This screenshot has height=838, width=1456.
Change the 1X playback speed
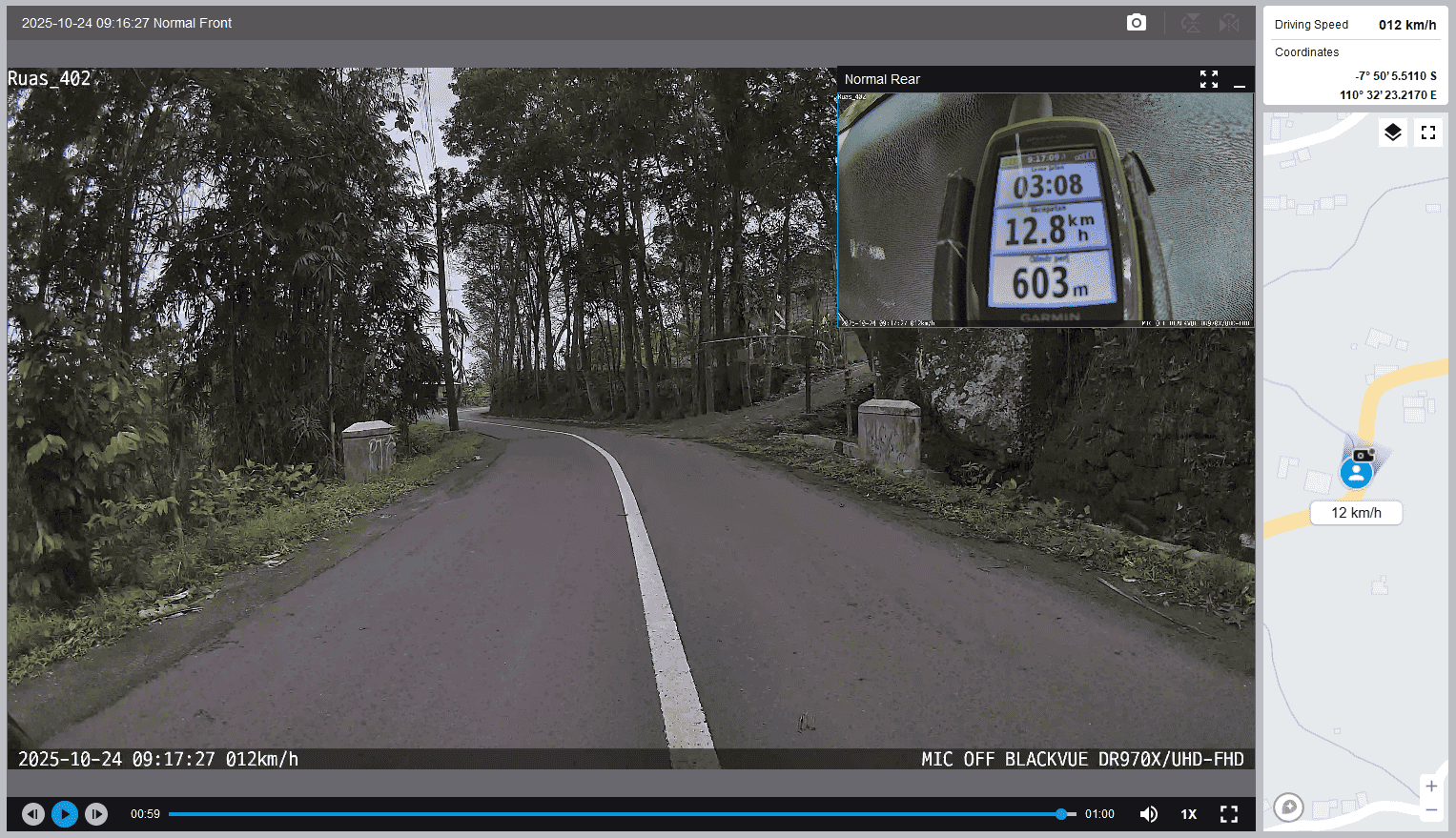point(1189,814)
